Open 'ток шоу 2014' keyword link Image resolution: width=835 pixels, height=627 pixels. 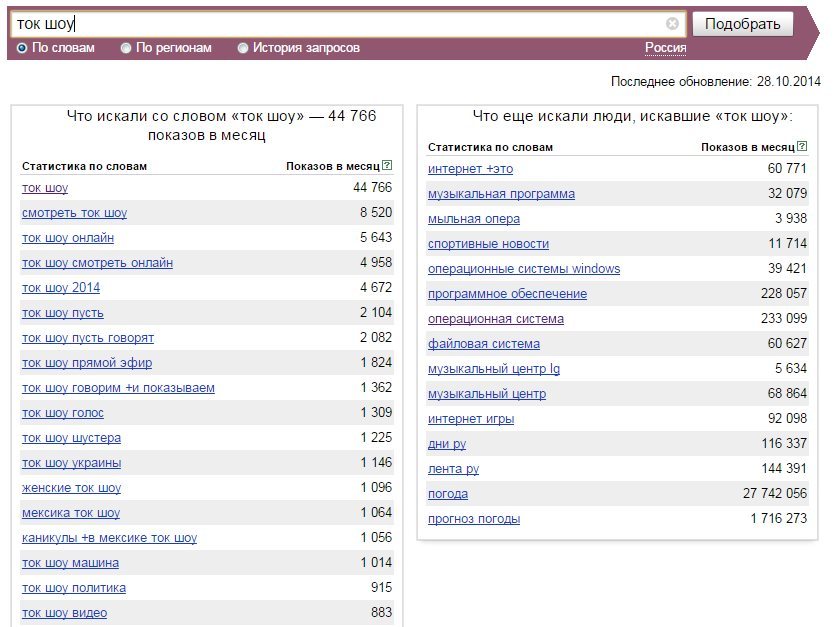(x=61, y=288)
